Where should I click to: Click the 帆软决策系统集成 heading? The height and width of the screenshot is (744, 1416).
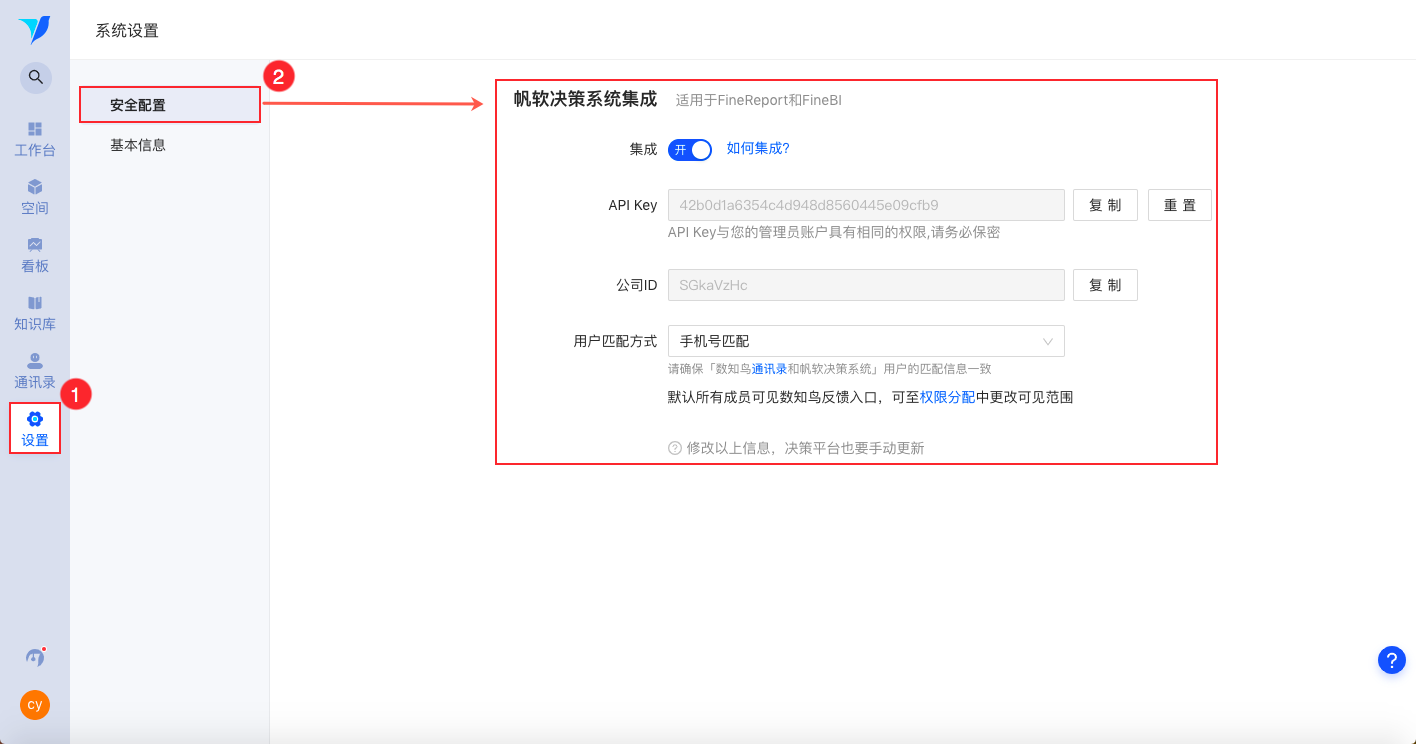coord(585,99)
